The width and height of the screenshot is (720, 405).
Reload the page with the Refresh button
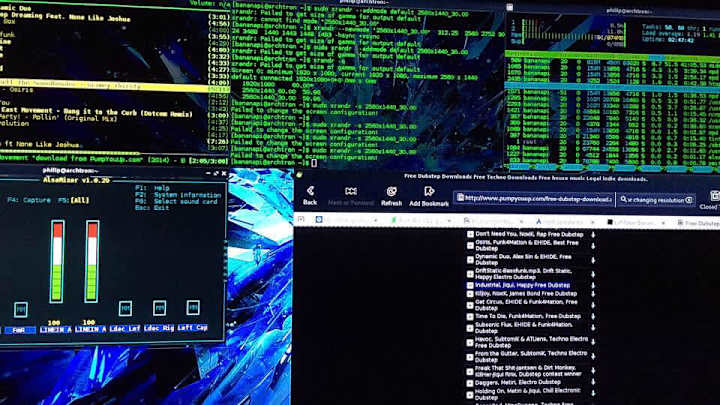pyautogui.click(x=391, y=196)
